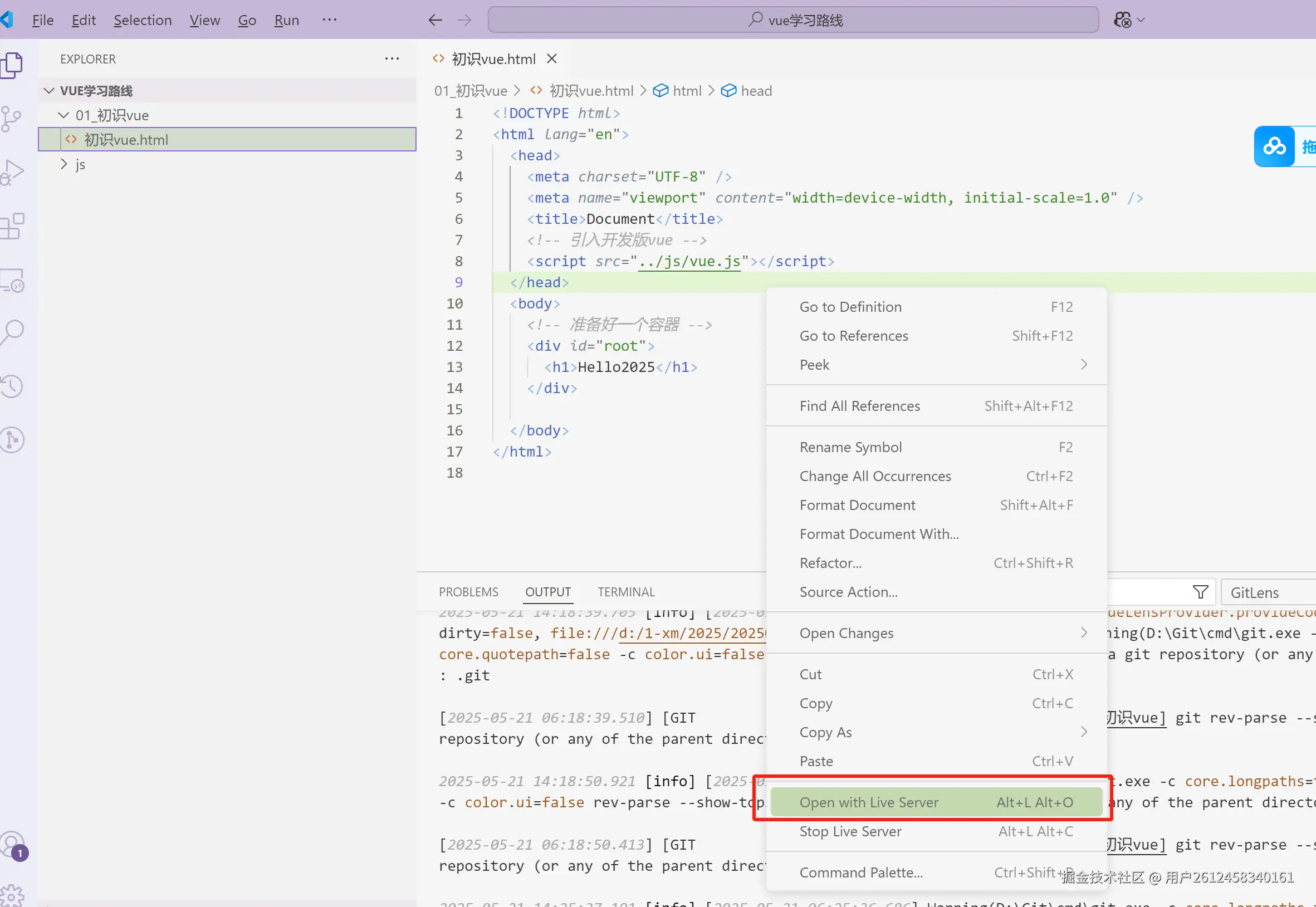Select Find All References
Viewport: 1316px width, 907px height.
tap(936, 406)
